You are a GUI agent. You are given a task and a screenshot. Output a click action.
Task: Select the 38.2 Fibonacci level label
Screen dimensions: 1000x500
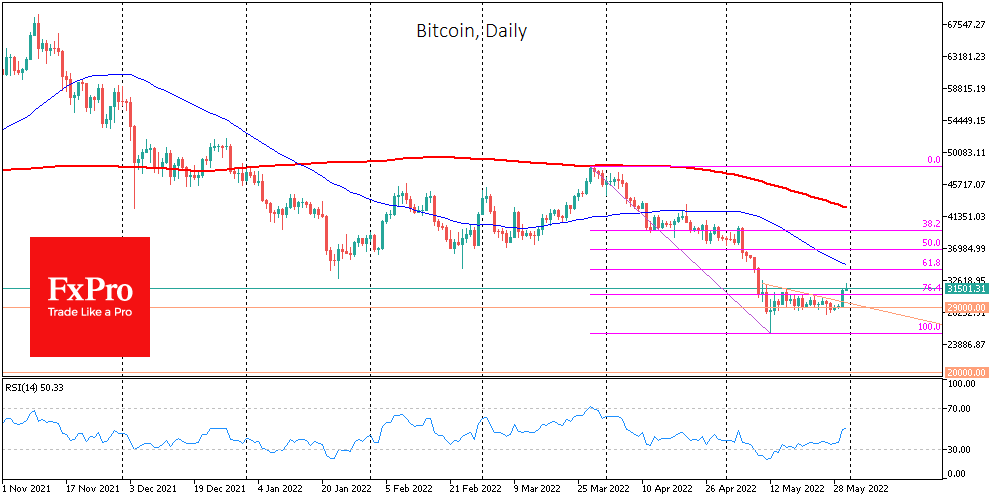click(930, 224)
